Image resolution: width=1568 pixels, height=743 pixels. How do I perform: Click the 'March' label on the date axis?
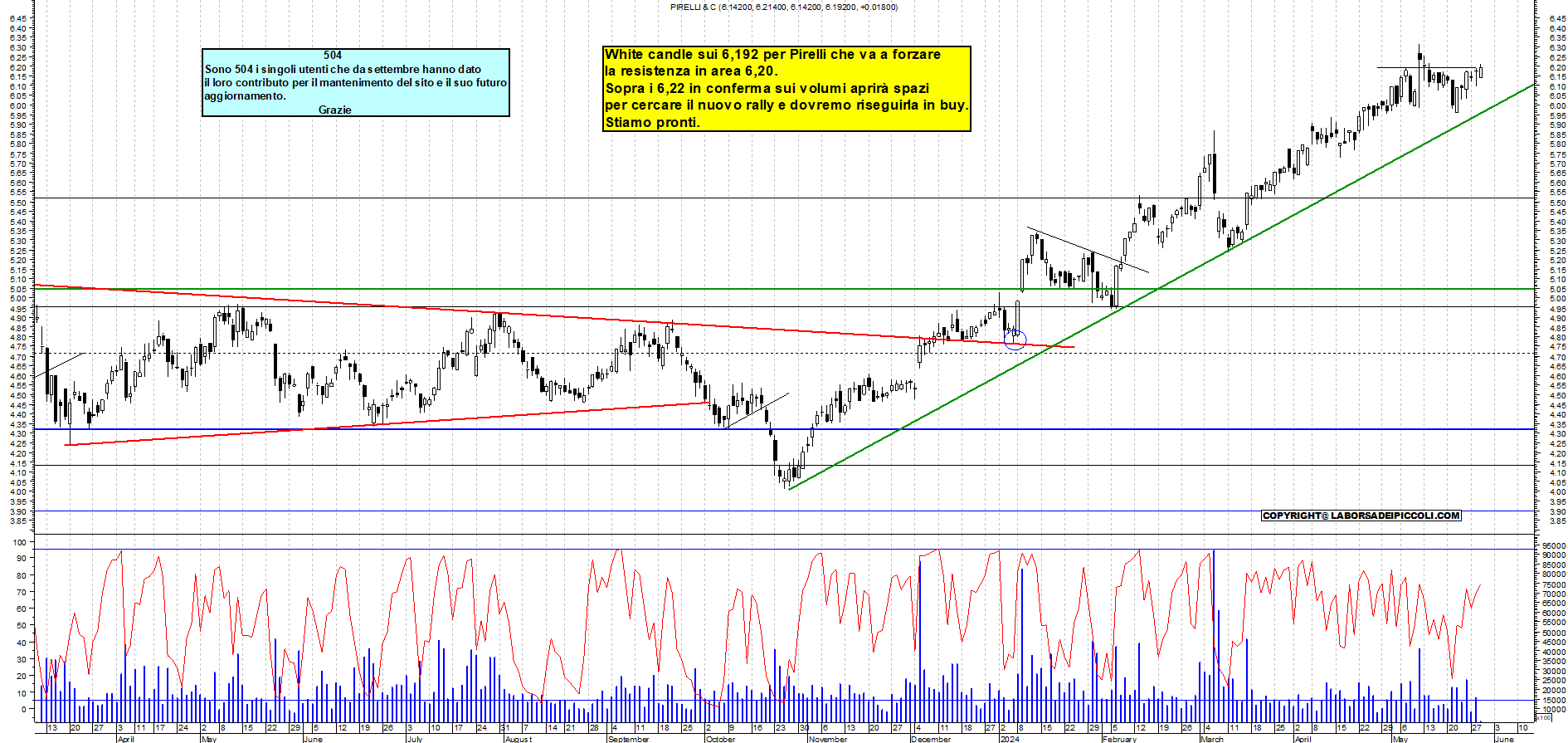[1212, 739]
